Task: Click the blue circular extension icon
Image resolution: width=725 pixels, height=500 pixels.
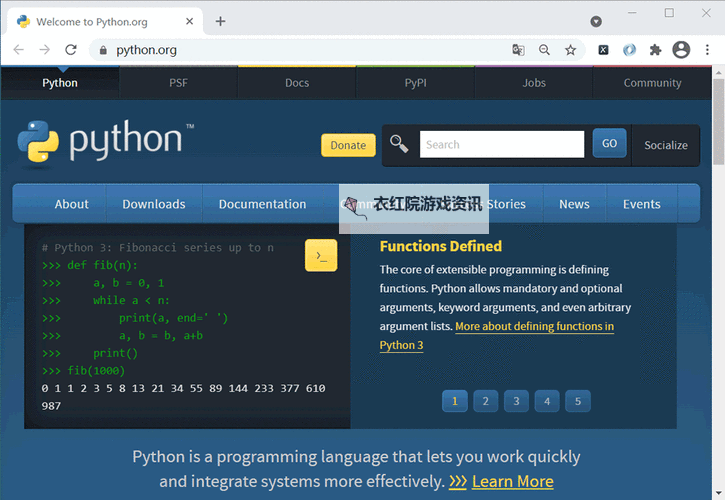Action: tap(629, 49)
